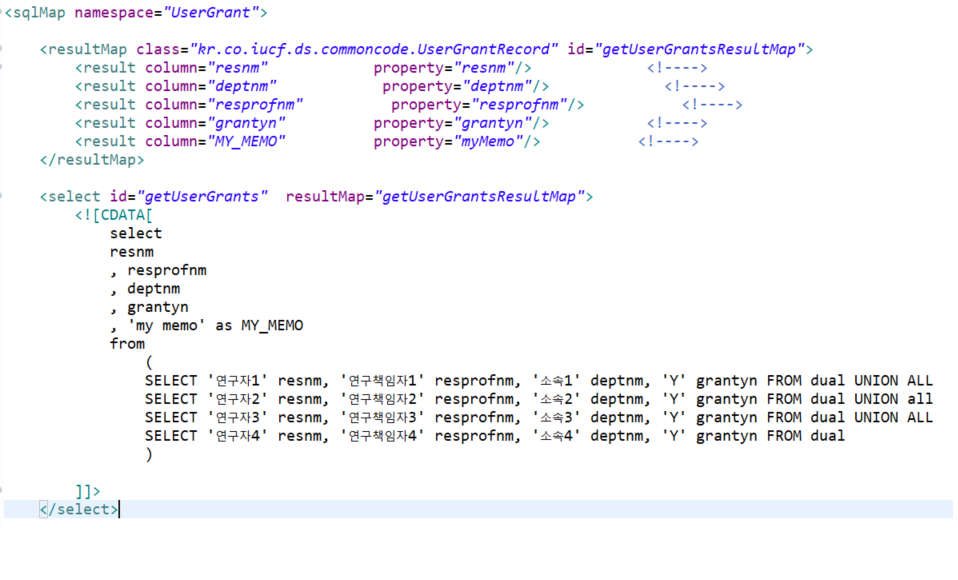Click property value "resprofnm" in result row
This screenshot has width=958, height=580.
[519, 105]
